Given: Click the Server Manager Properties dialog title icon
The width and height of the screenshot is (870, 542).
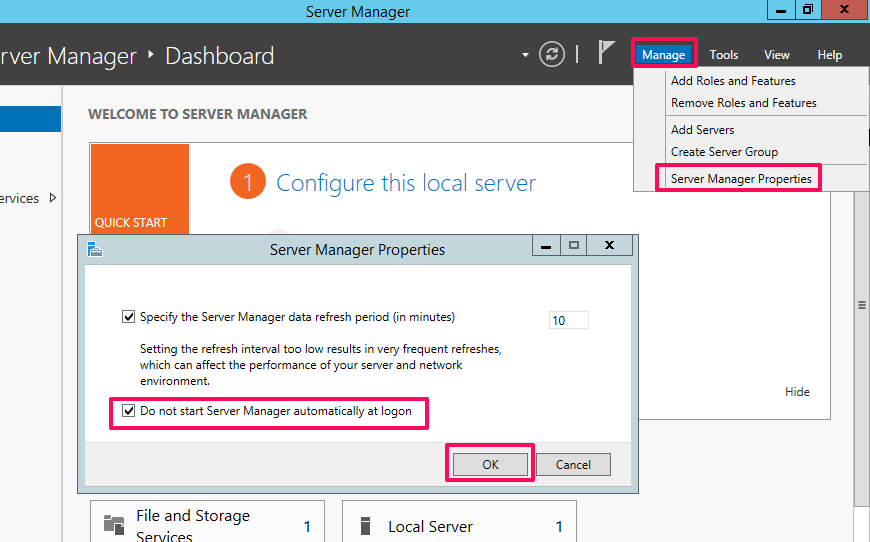Looking at the screenshot, I should (95, 250).
